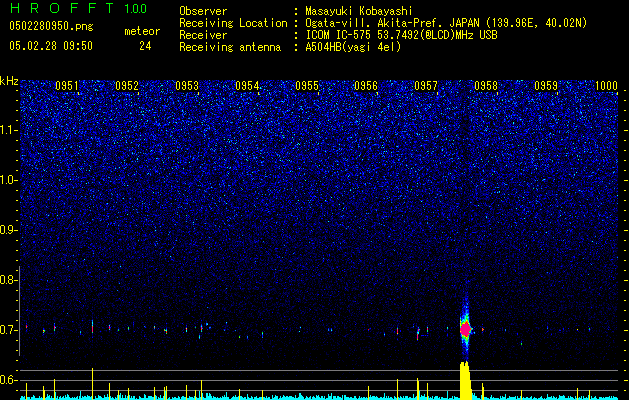Click the 0953 time marker
Viewport: 629px width, 400px height.
[187, 86]
